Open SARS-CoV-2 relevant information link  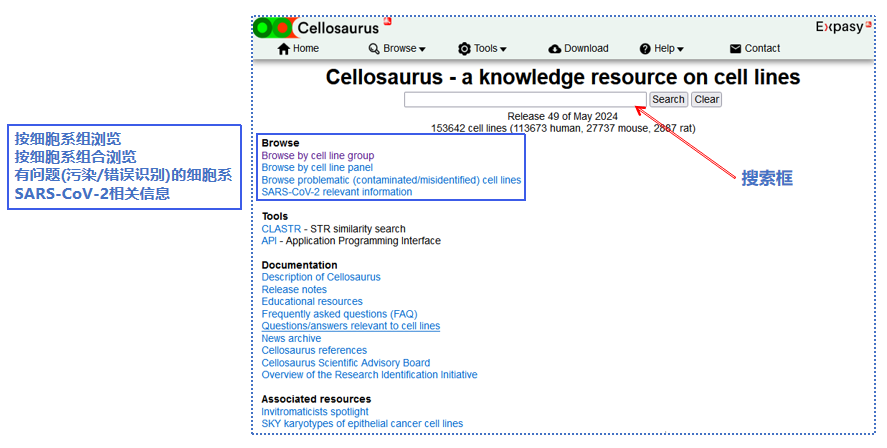click(336, 192)
